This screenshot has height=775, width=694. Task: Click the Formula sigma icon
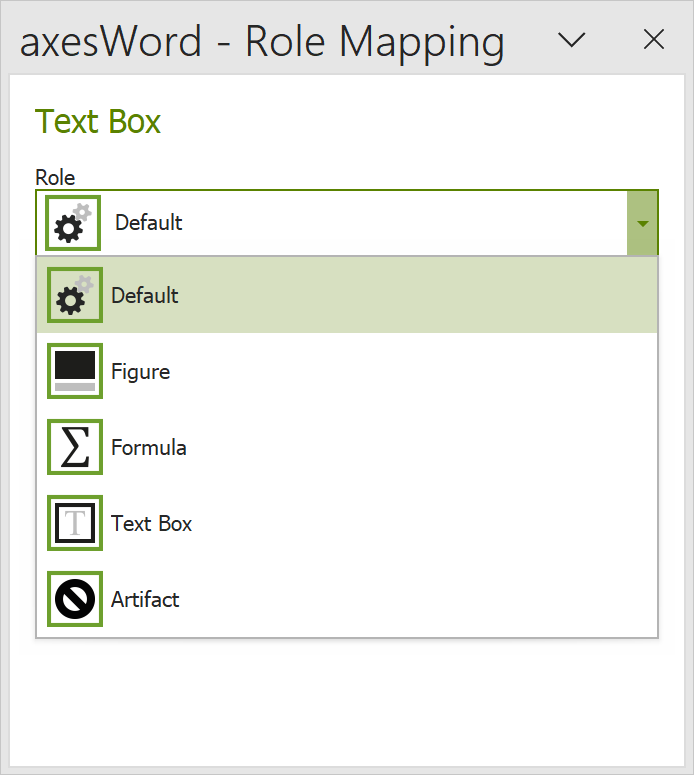[75, 447]
